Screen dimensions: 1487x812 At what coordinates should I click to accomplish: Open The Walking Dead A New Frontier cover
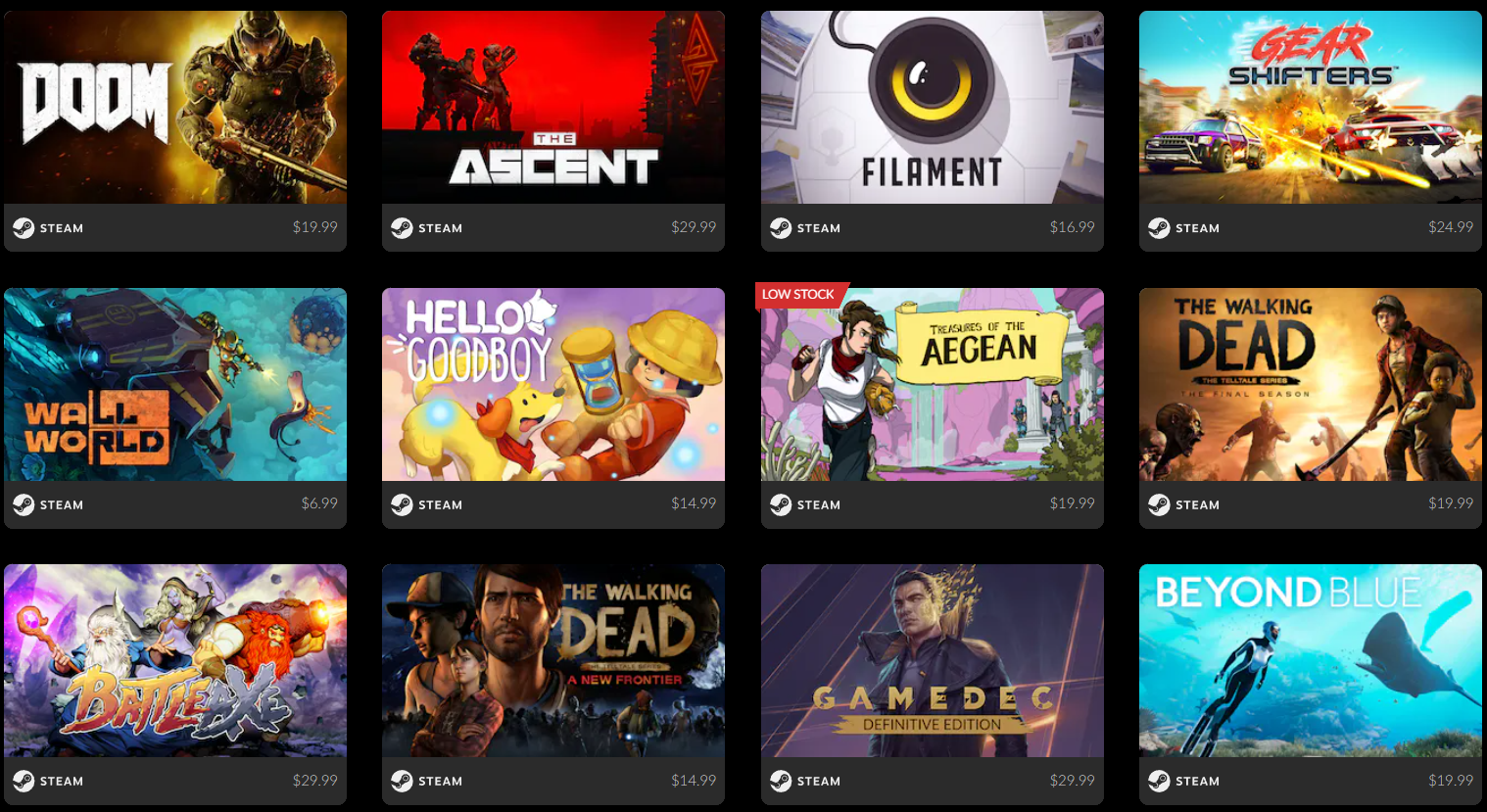click(553, 660)
